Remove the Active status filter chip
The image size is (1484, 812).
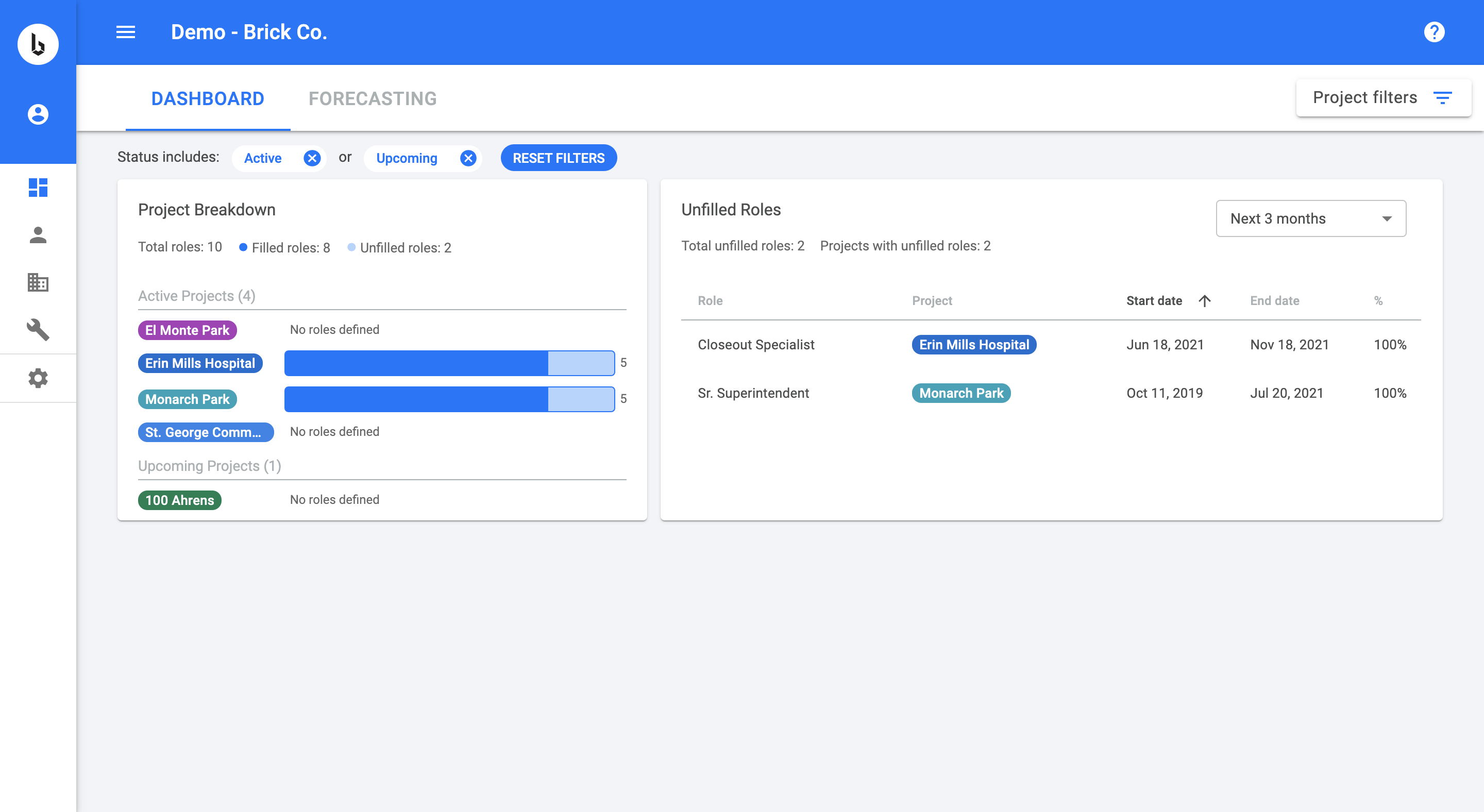click(312, 158)
